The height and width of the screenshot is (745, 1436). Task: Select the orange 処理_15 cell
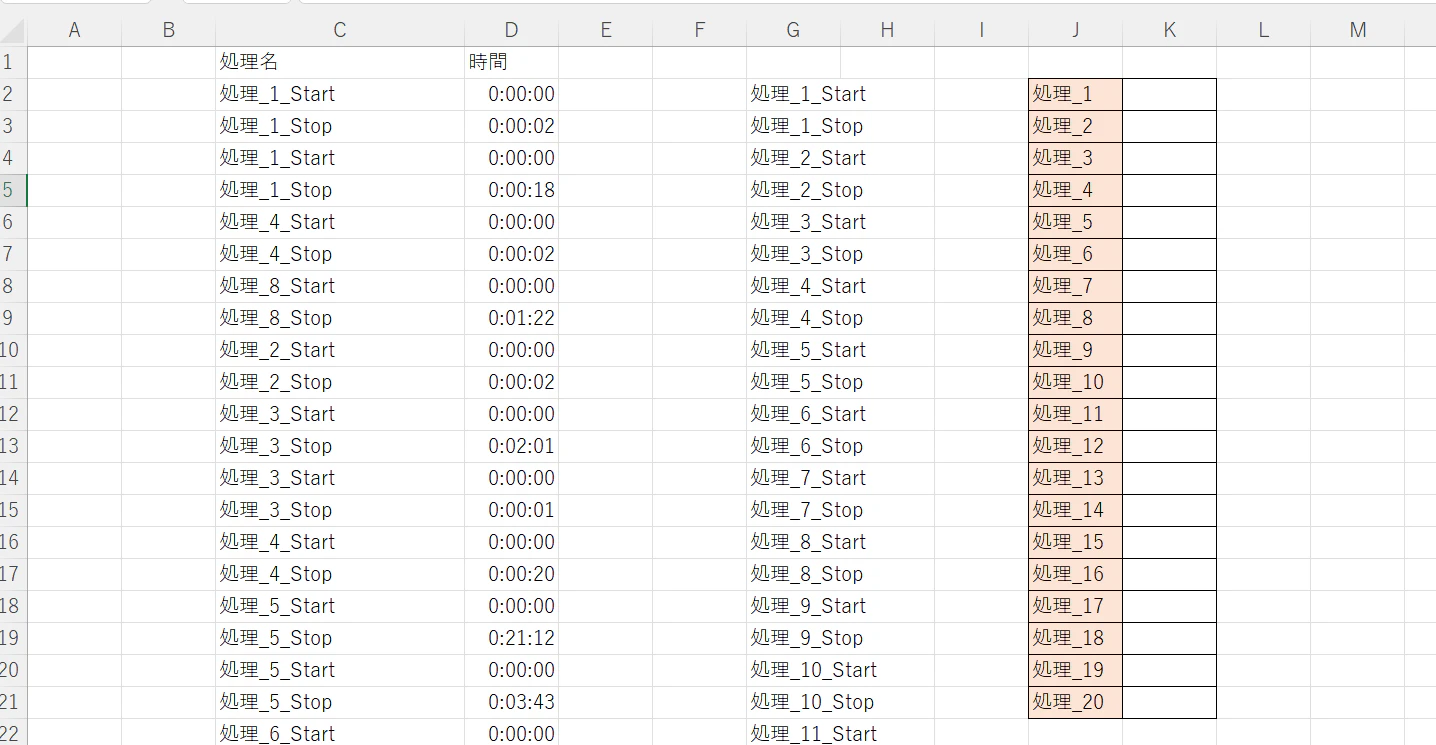(x=1075, y=542)
